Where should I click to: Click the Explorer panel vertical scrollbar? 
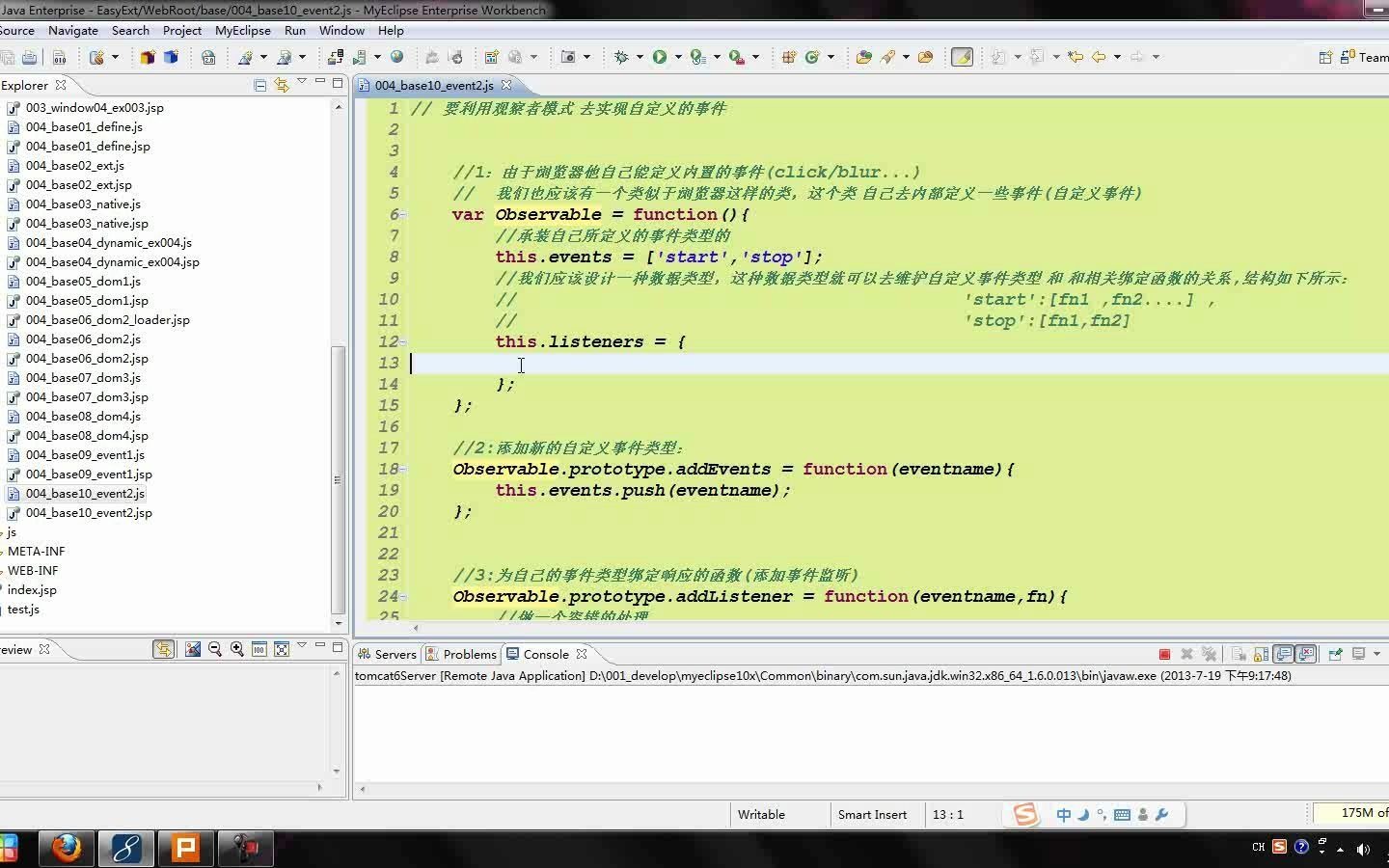(x=338, y=477)
